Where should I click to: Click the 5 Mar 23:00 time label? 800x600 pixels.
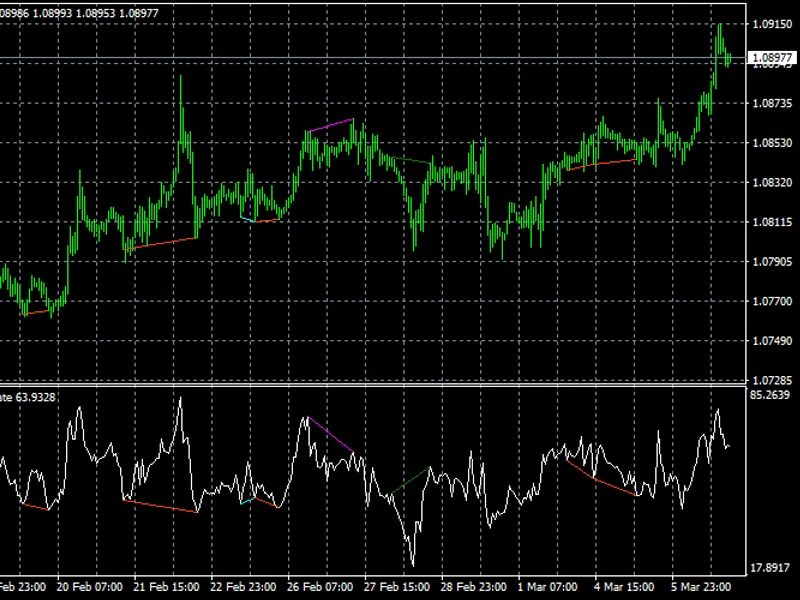click(x=701, y=587)
